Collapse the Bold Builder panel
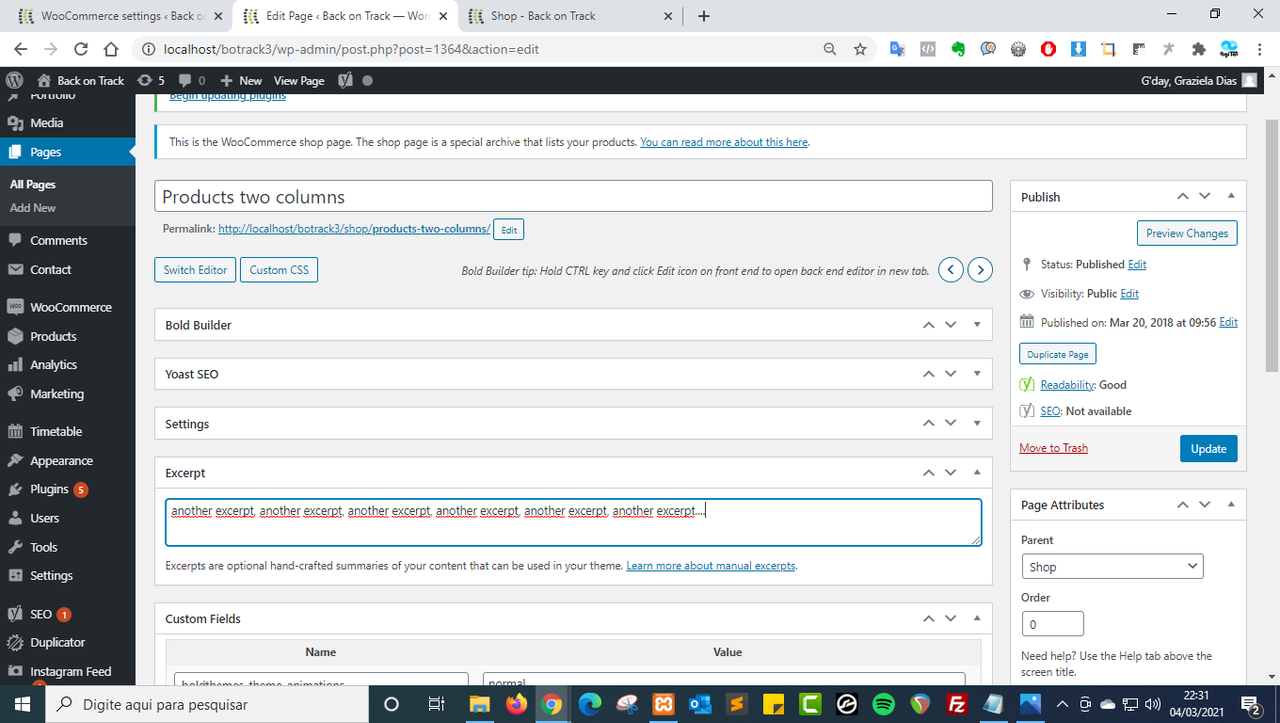 977,325
